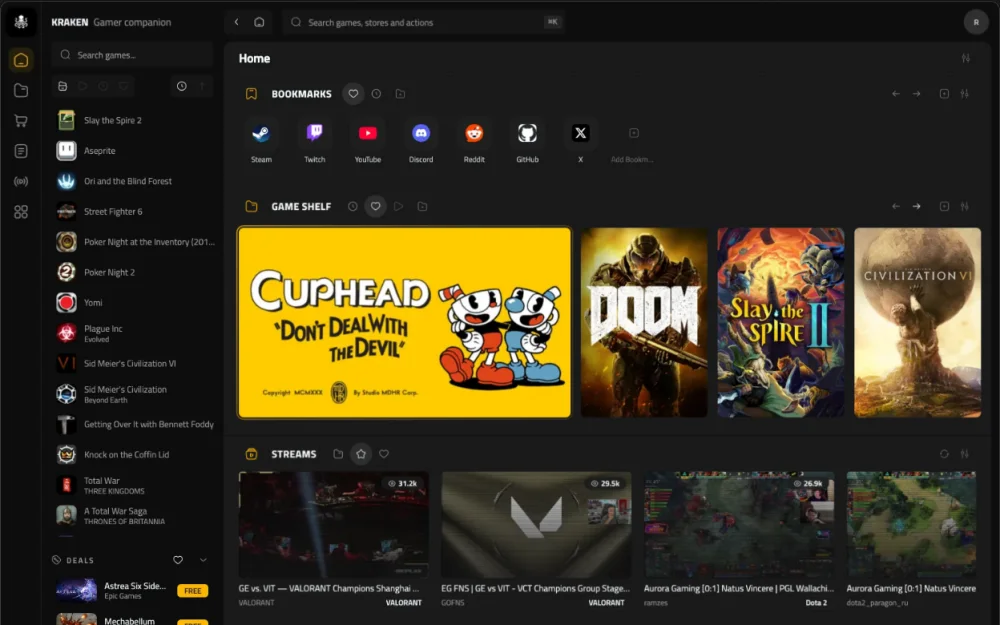Click the home icon beside search bar
1000x625 pixels.
click(x=259, y=22)
